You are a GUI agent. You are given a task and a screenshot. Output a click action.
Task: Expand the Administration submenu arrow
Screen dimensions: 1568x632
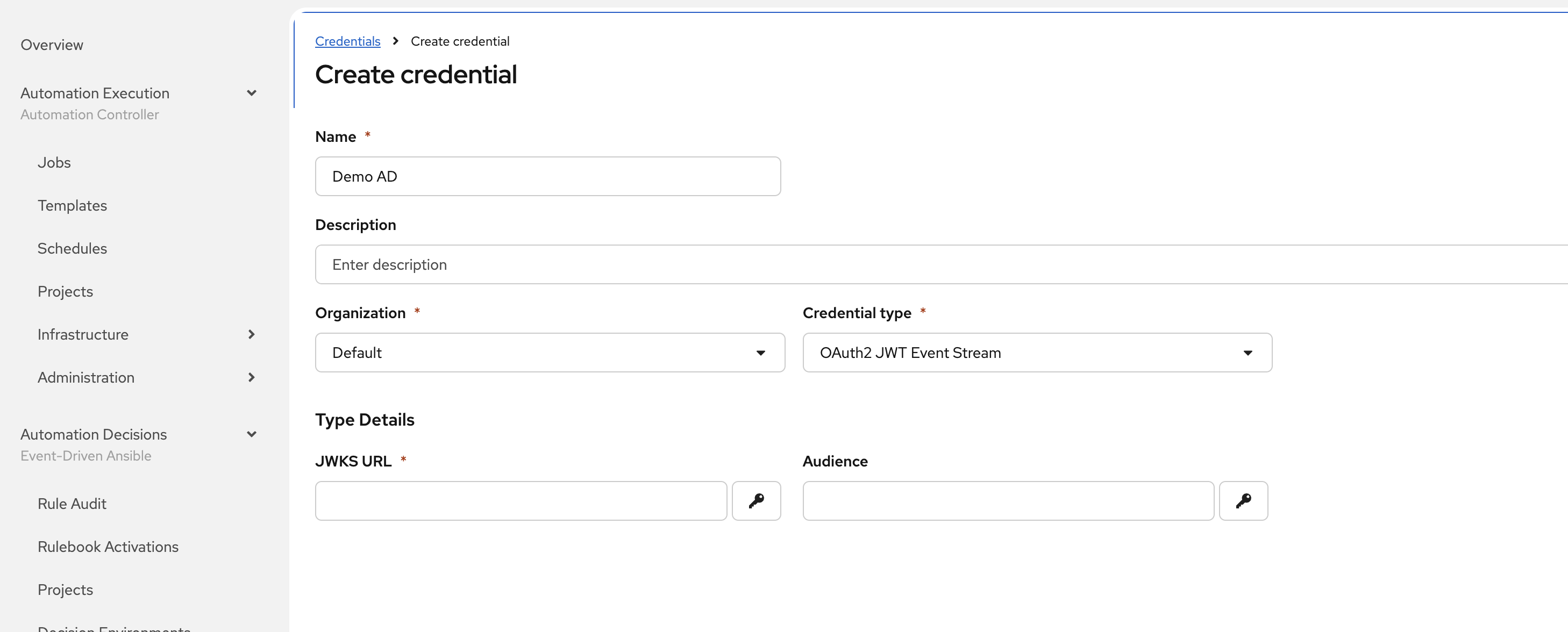point(252,377)
